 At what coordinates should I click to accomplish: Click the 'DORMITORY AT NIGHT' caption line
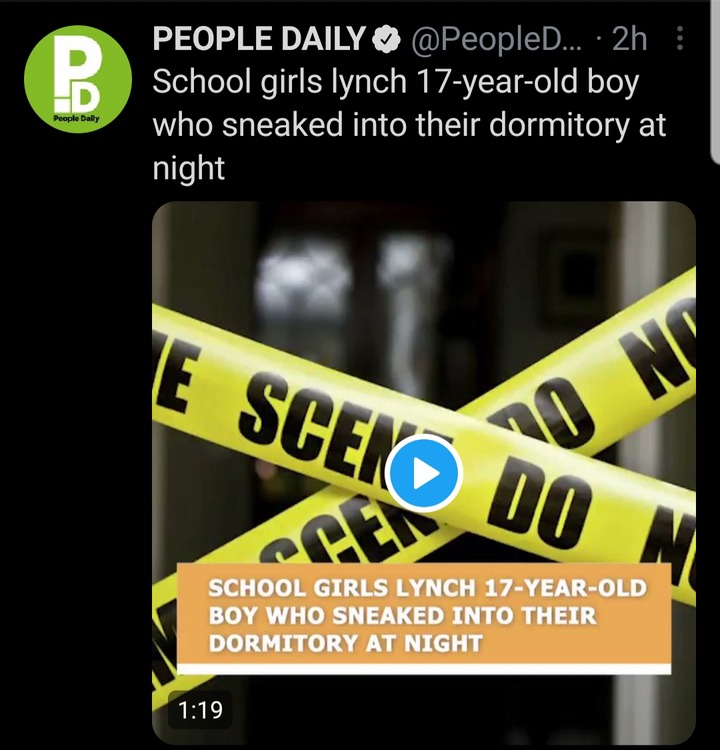(x=345, y=643)
